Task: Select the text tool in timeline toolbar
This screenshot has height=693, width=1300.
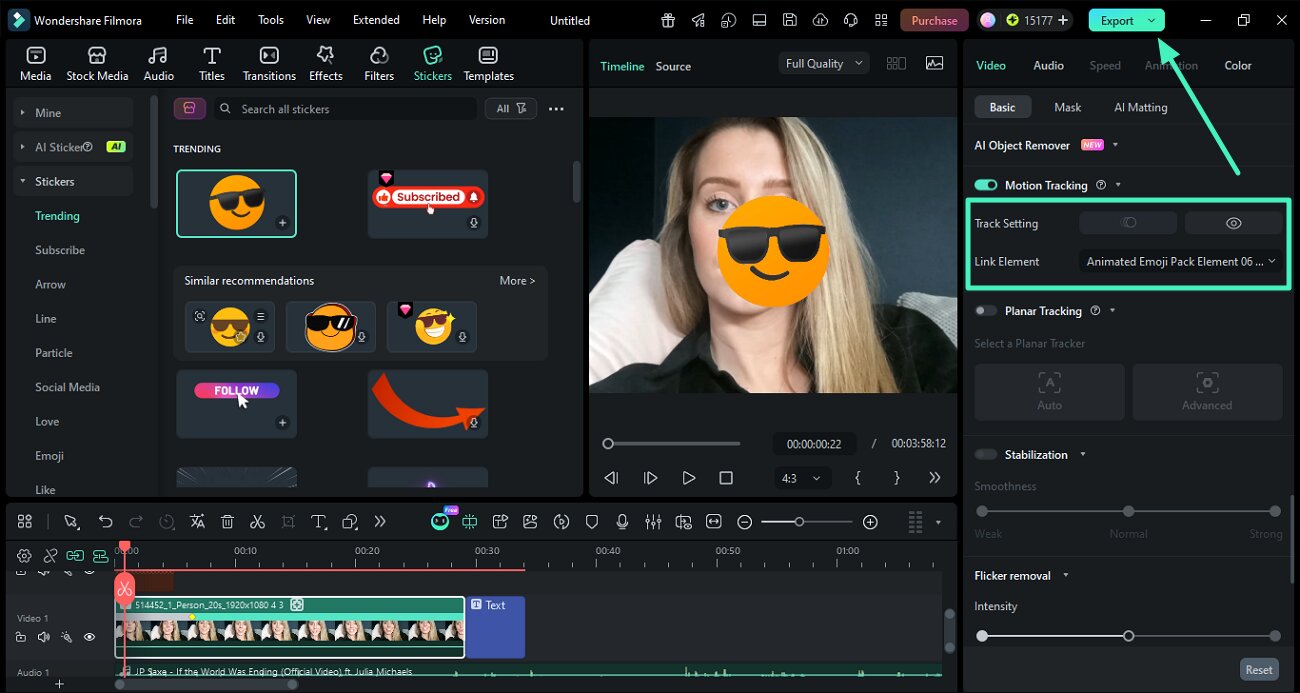Action: [318, 521]
